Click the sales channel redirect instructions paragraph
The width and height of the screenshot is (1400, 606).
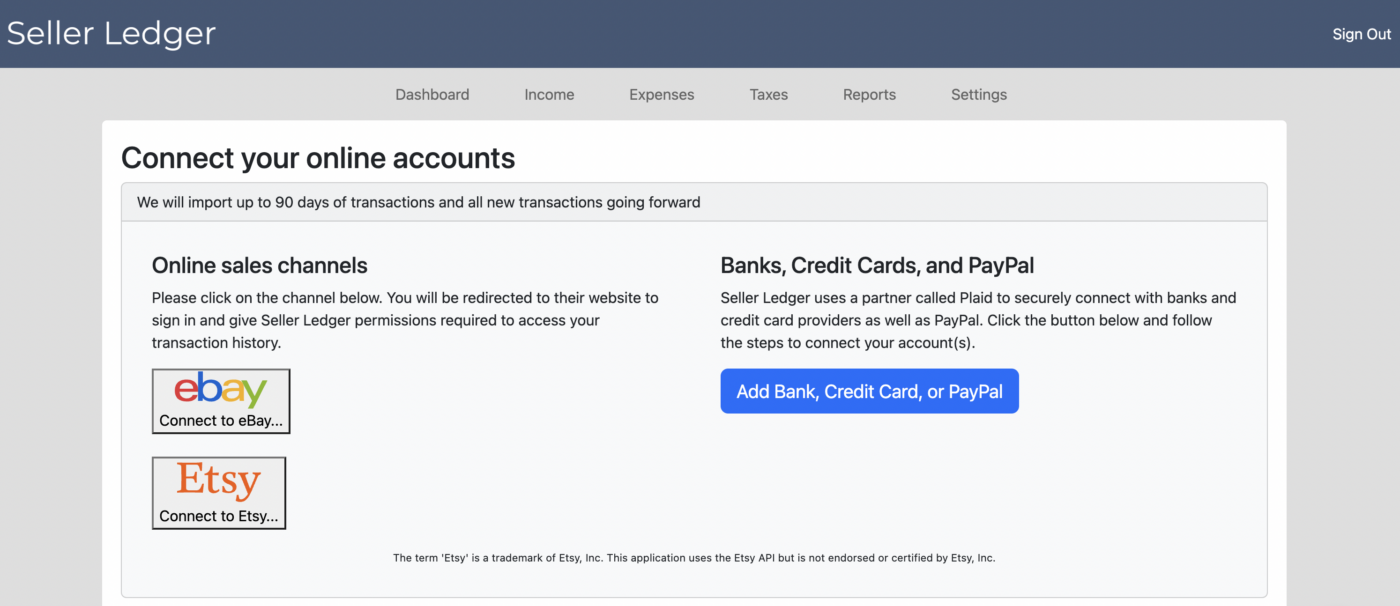(x=405, y=320)
